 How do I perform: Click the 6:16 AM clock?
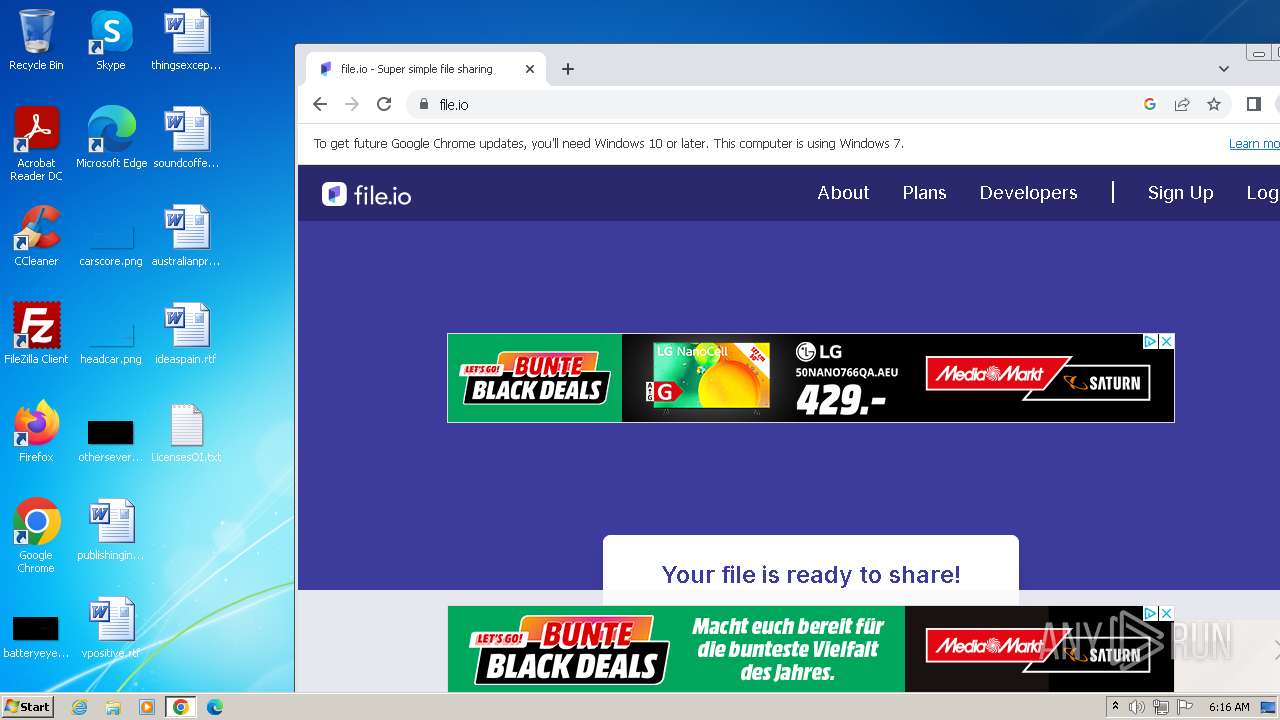tap(1229, 707)
